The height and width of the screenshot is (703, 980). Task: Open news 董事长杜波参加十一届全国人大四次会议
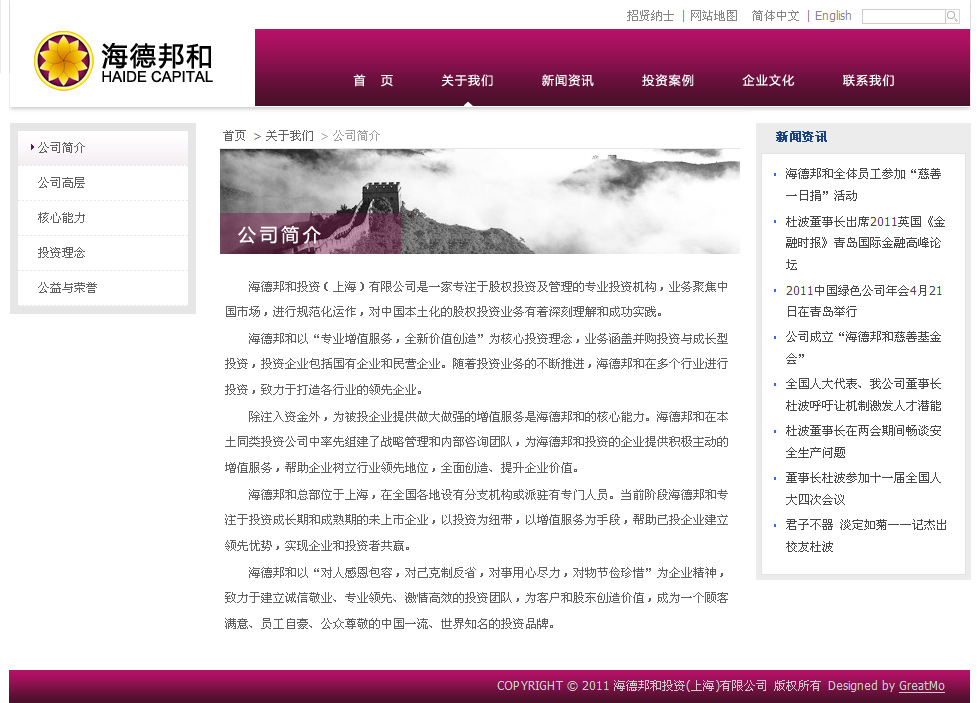tap(863, 489)
